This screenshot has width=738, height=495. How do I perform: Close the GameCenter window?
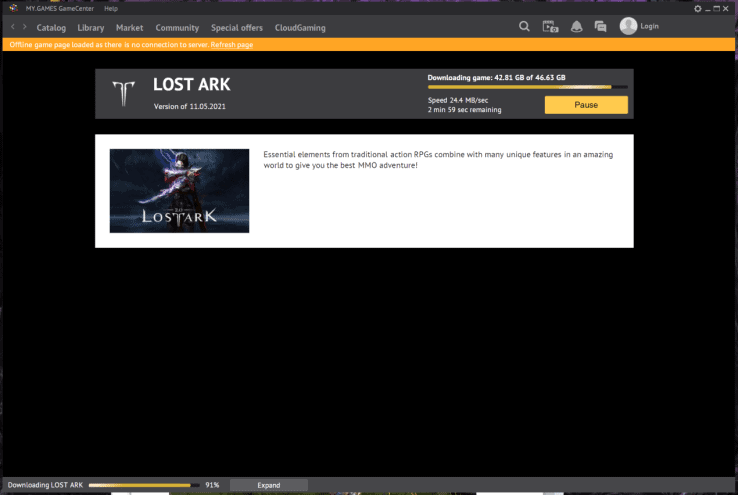pyautogui.click(x=725, y=8)
